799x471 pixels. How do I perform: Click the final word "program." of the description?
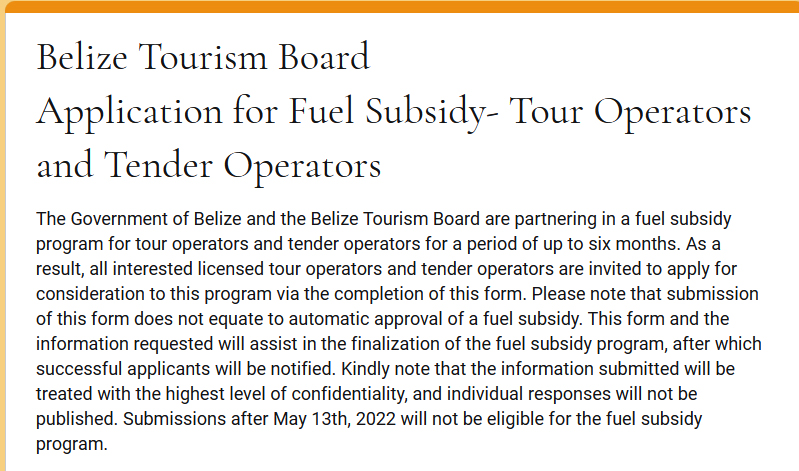71,443
